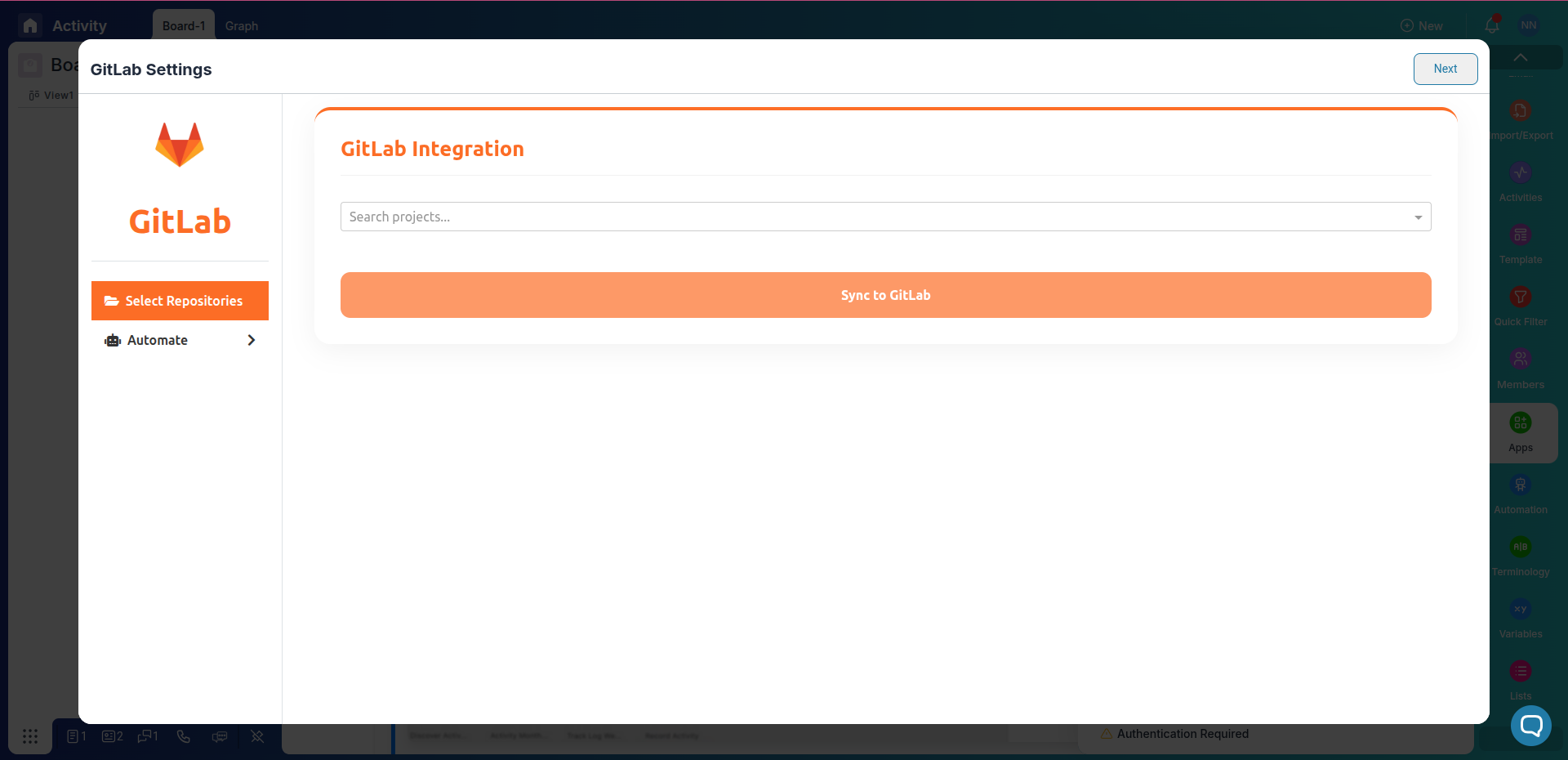Open the Import/Export panel
This screenshot has width=1568, height=760.
tap(1521, 118)
